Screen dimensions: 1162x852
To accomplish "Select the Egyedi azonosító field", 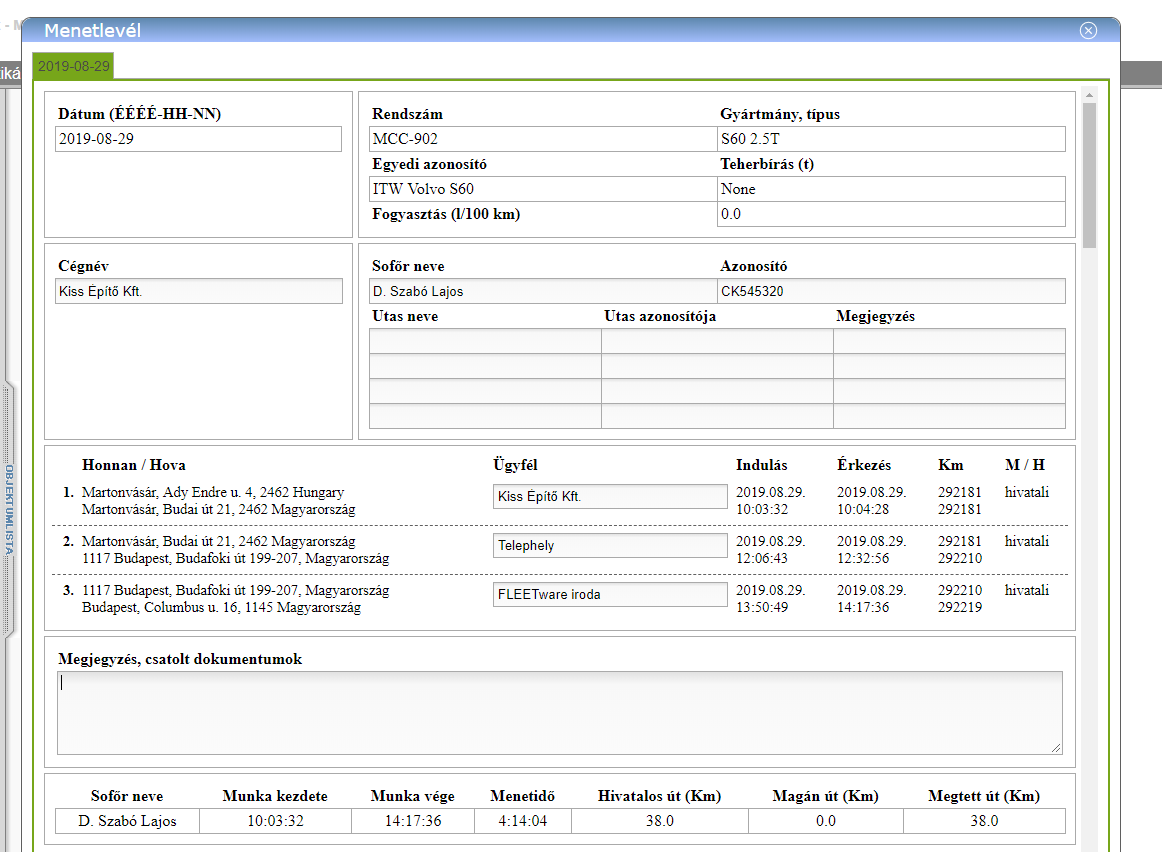I will click(x=542, y=189).
